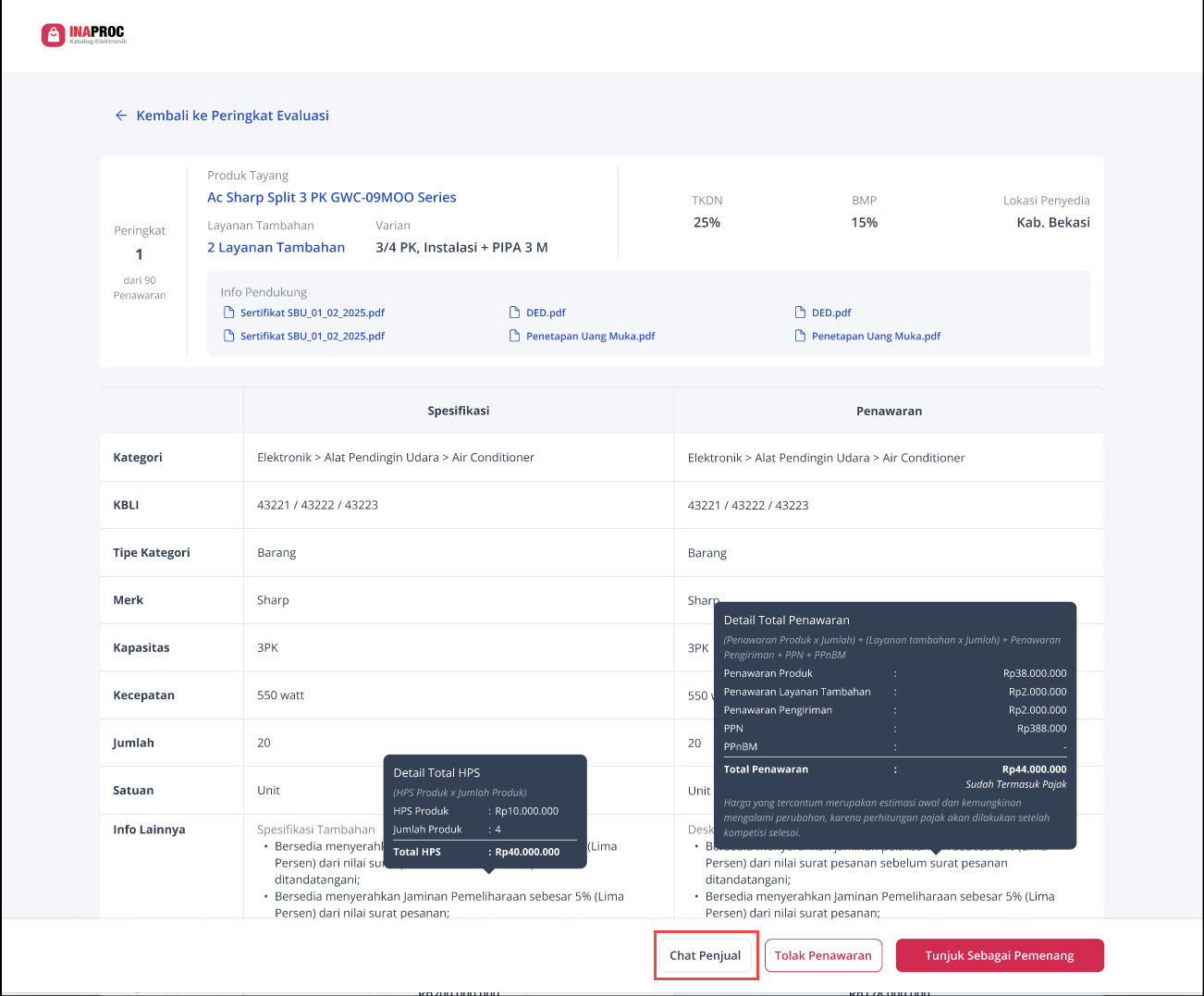Click the Info Lainnya row label
1204x996 pixels.
[x=149, y=830]
